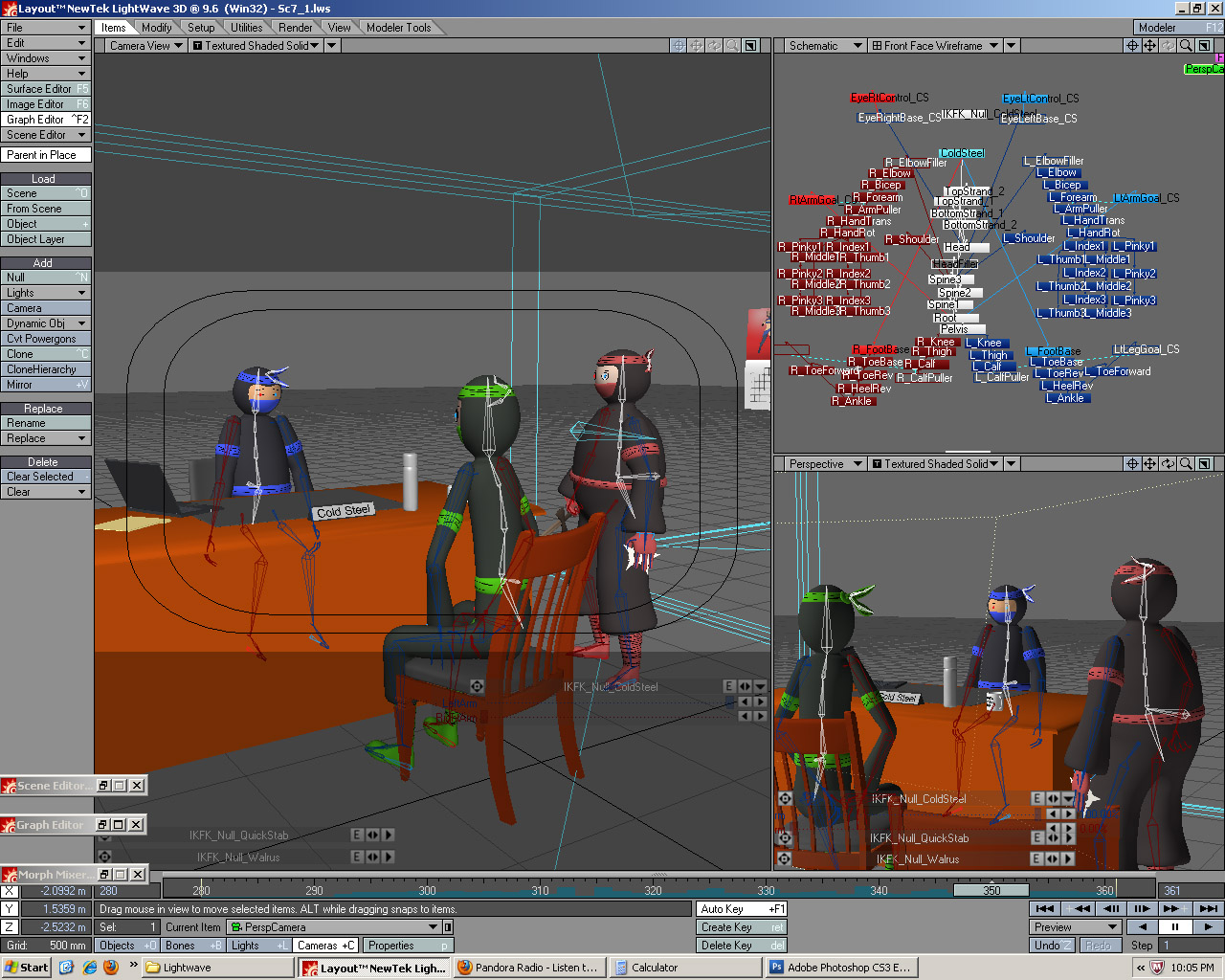Open the Items tab

pyautogui.click(x=114, y=28)
